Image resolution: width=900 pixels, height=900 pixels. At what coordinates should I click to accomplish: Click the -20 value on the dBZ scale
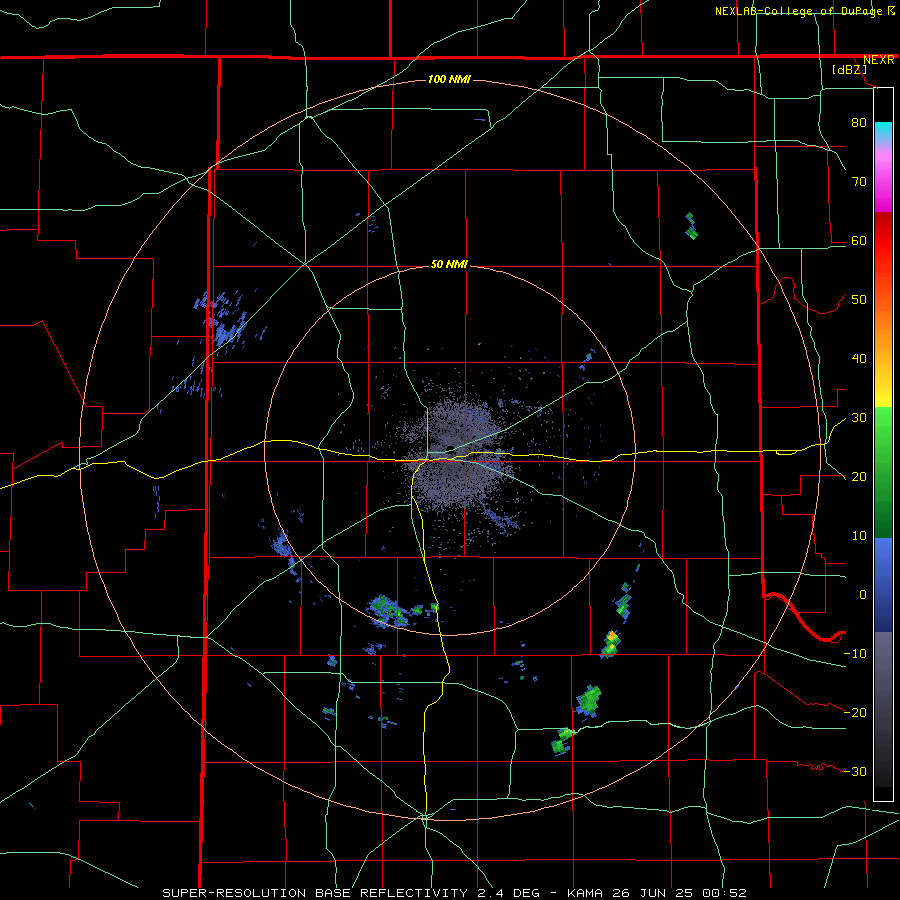coord(855,712)
